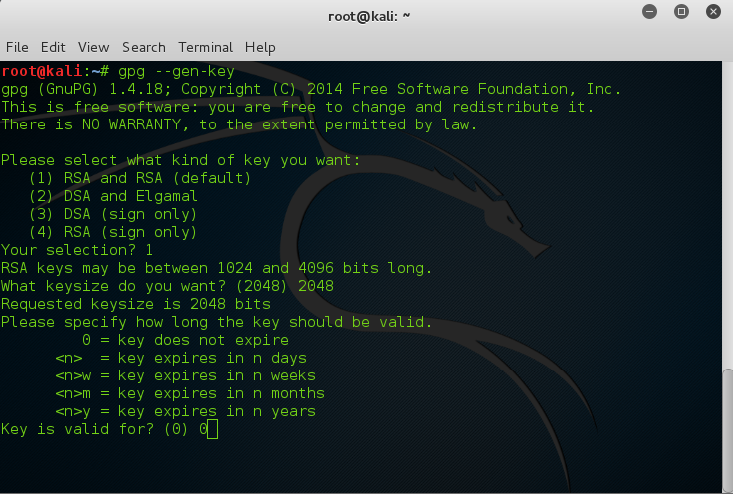
Task: Open the Help menu
Action: (260, 47)
